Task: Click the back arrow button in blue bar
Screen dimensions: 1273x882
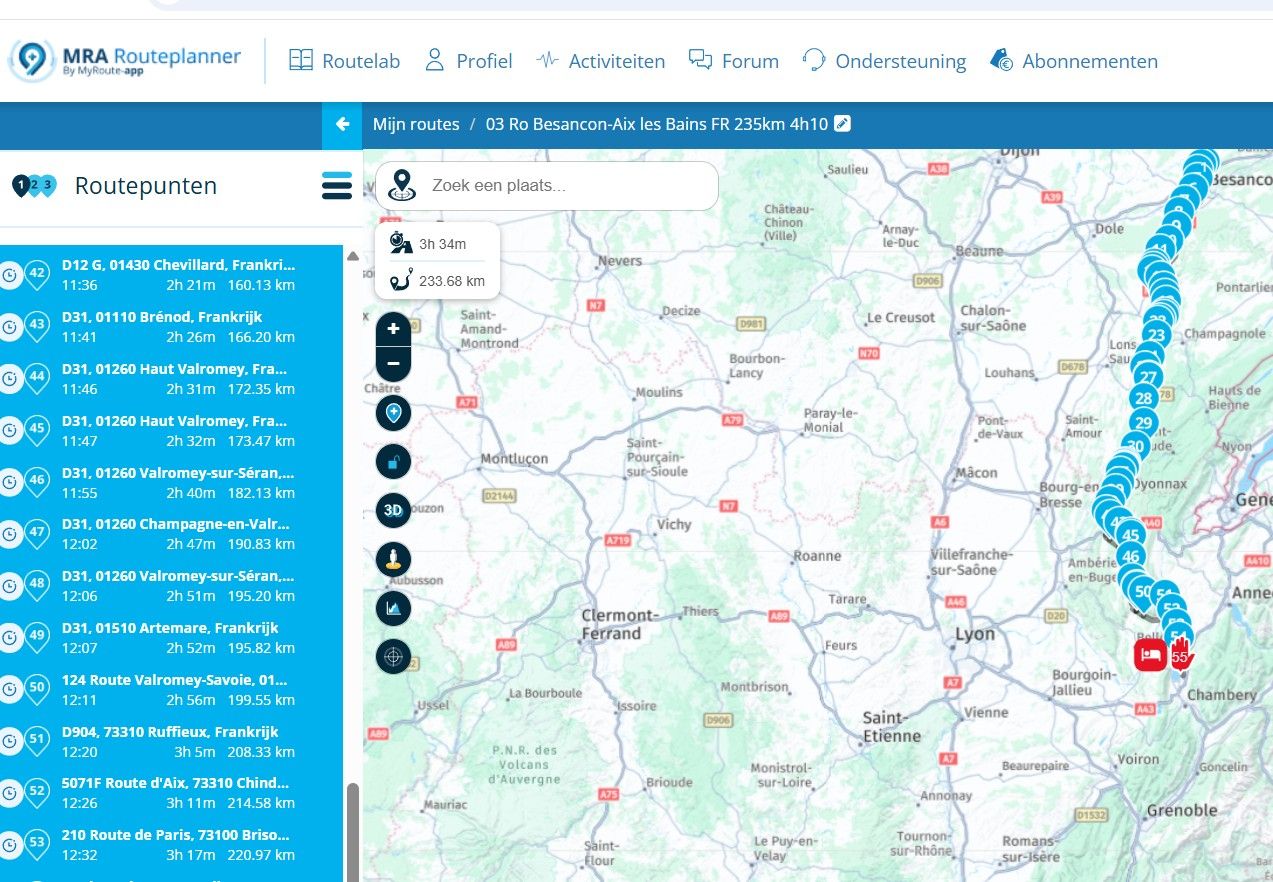Action: coord(342,125)
